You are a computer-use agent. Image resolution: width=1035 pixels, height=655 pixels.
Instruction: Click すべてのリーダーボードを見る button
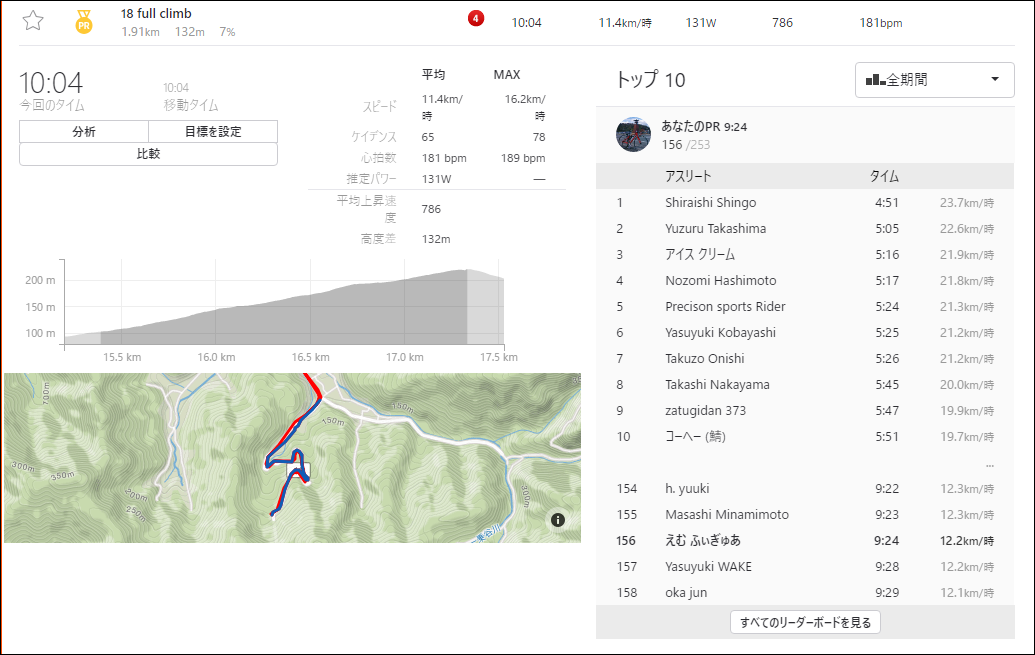805,622
